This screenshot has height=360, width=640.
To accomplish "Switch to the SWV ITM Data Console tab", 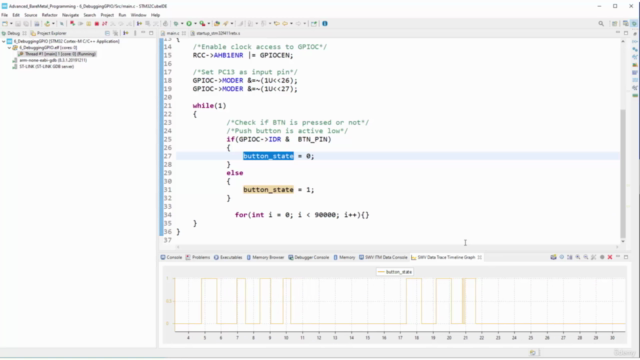I will [x=383, y=258].
